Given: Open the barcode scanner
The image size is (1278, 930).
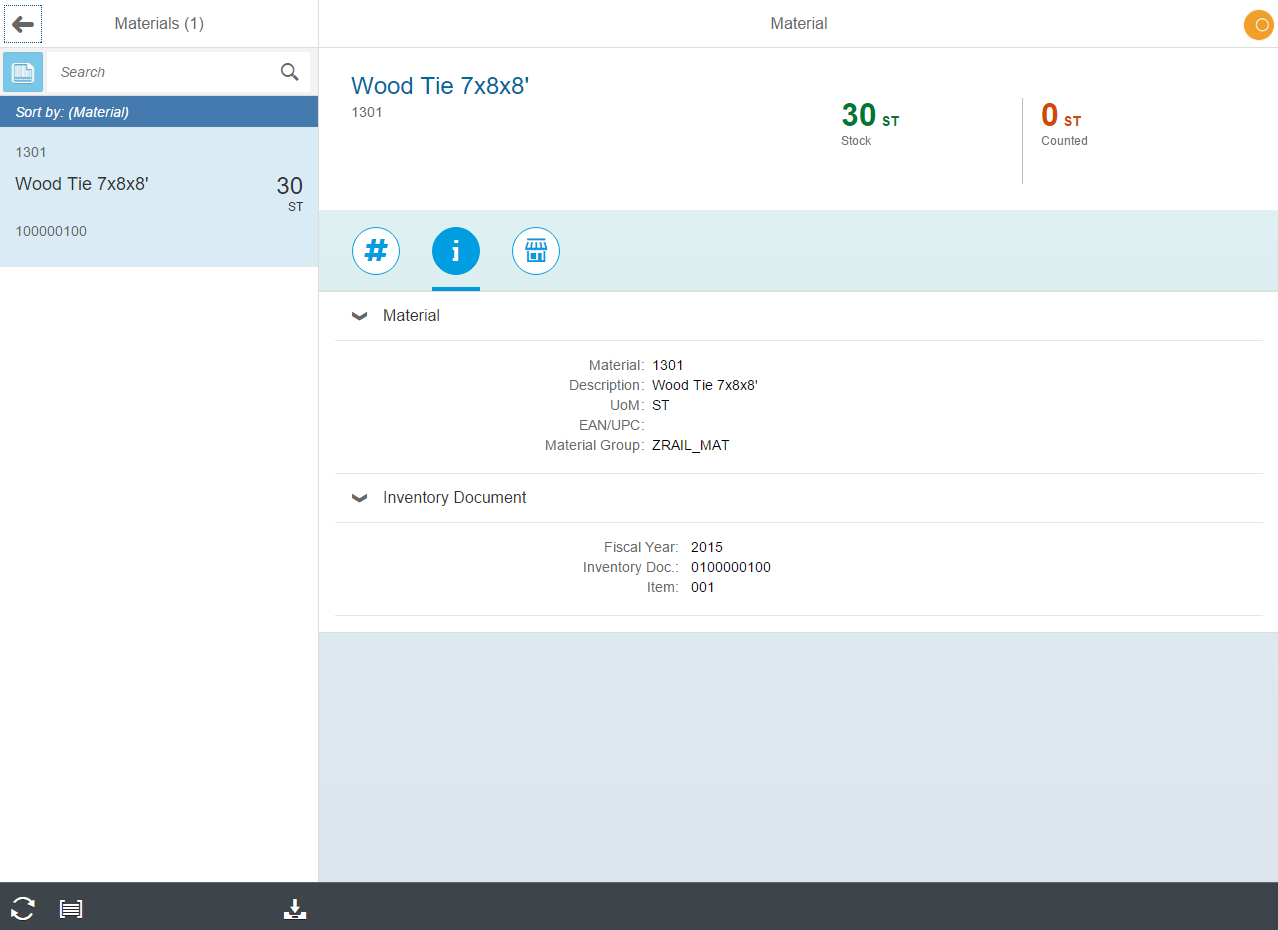Looking at the screenshot, I should click(x=23, y=72).
